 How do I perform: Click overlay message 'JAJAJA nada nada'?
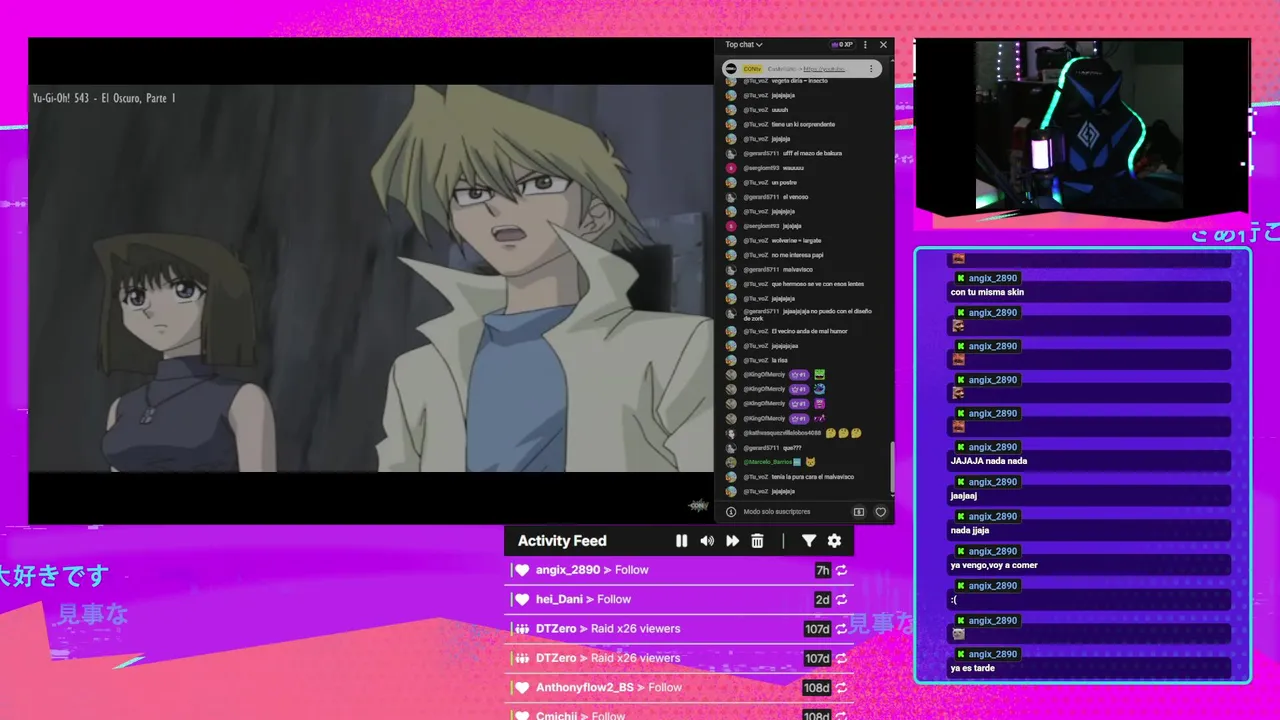tap(988, 461)
